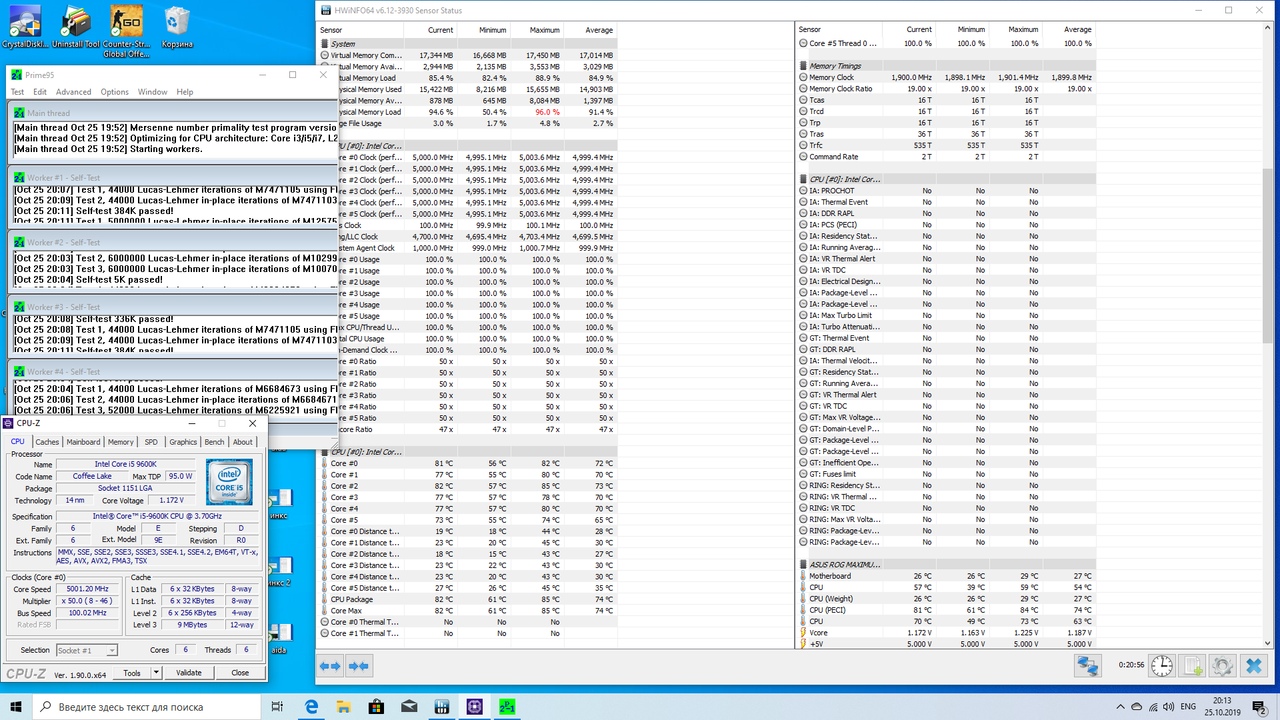This screenshot has width=1280, height=720.
Task: Select the GT: Fuses limit sensor row
Action: pos(947,474)
